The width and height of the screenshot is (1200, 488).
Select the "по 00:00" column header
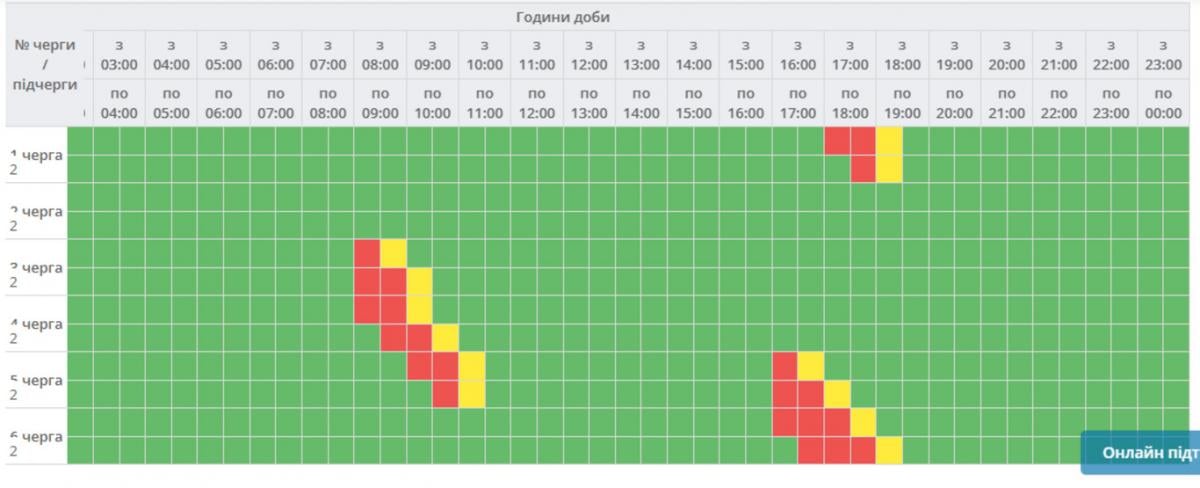point(1162,103)
